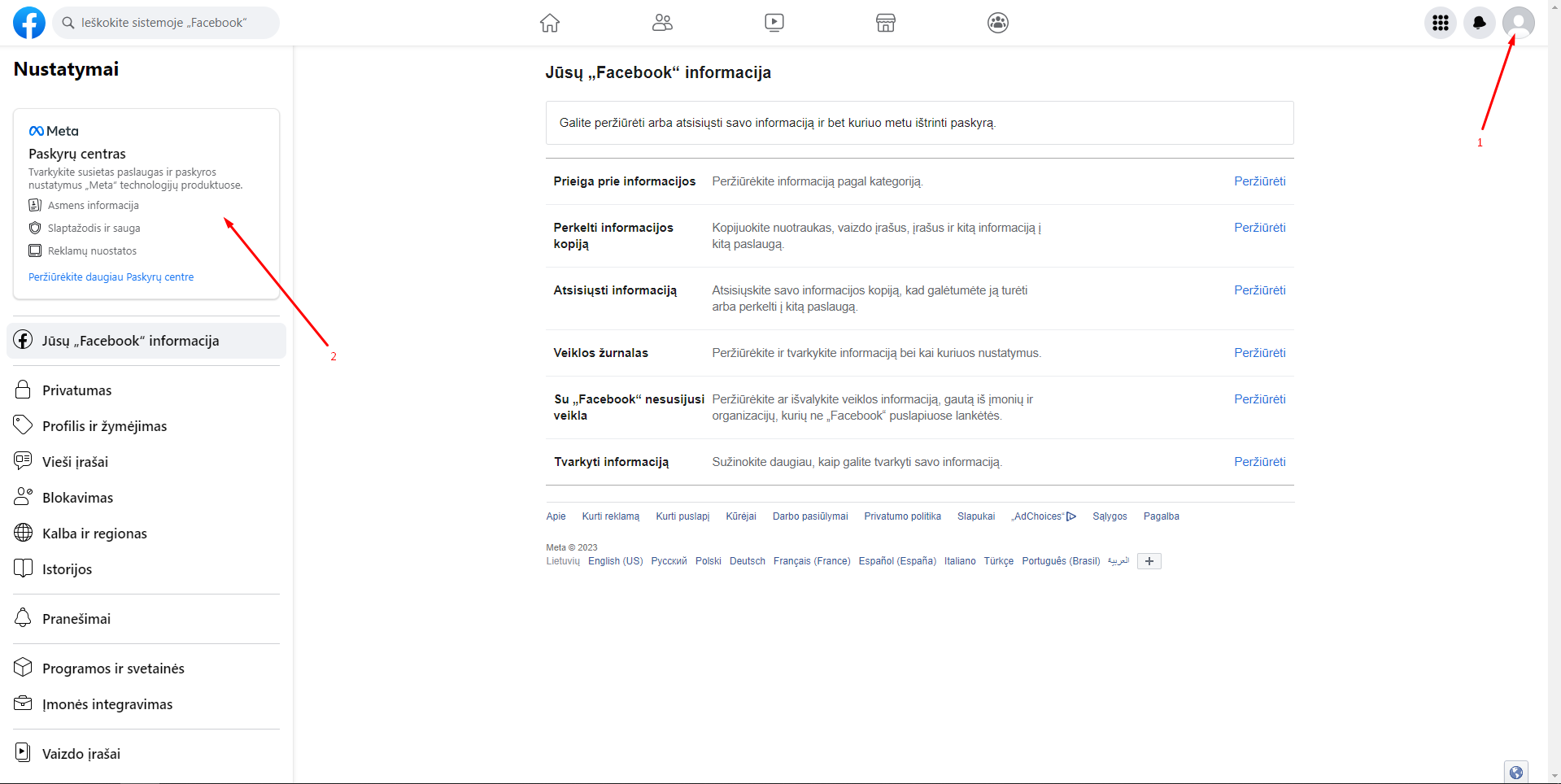Open Sąlygos footer link

click(x=1110, y=516)
